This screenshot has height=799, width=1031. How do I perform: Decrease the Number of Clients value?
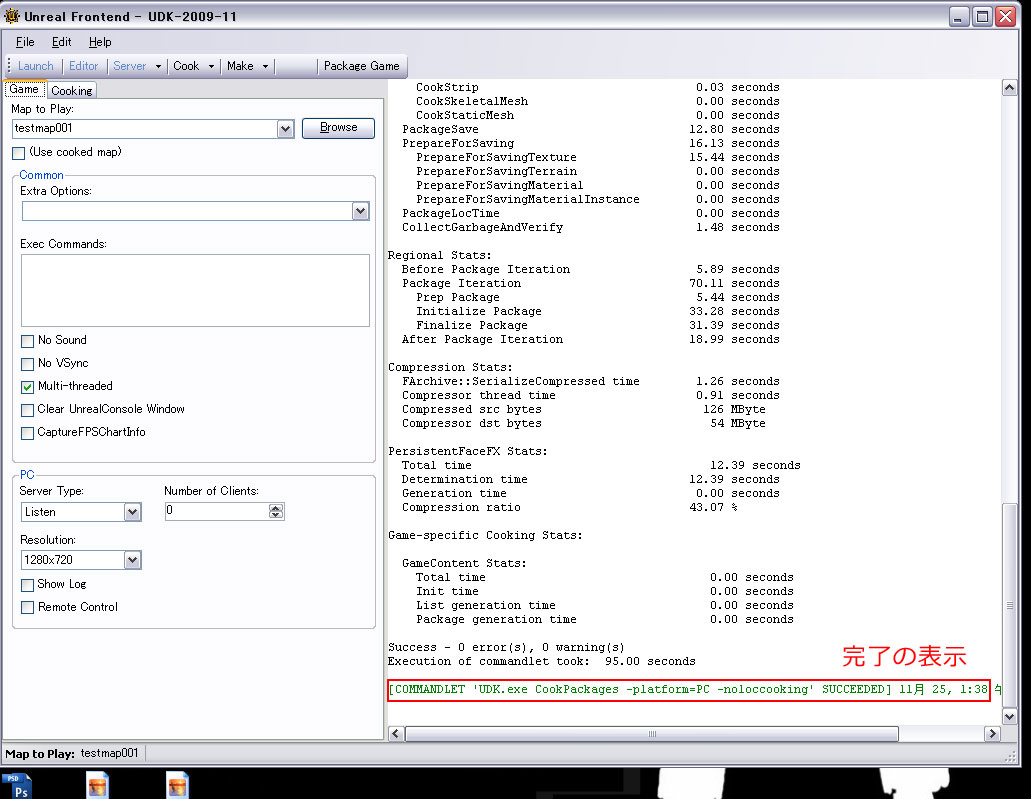276,515
